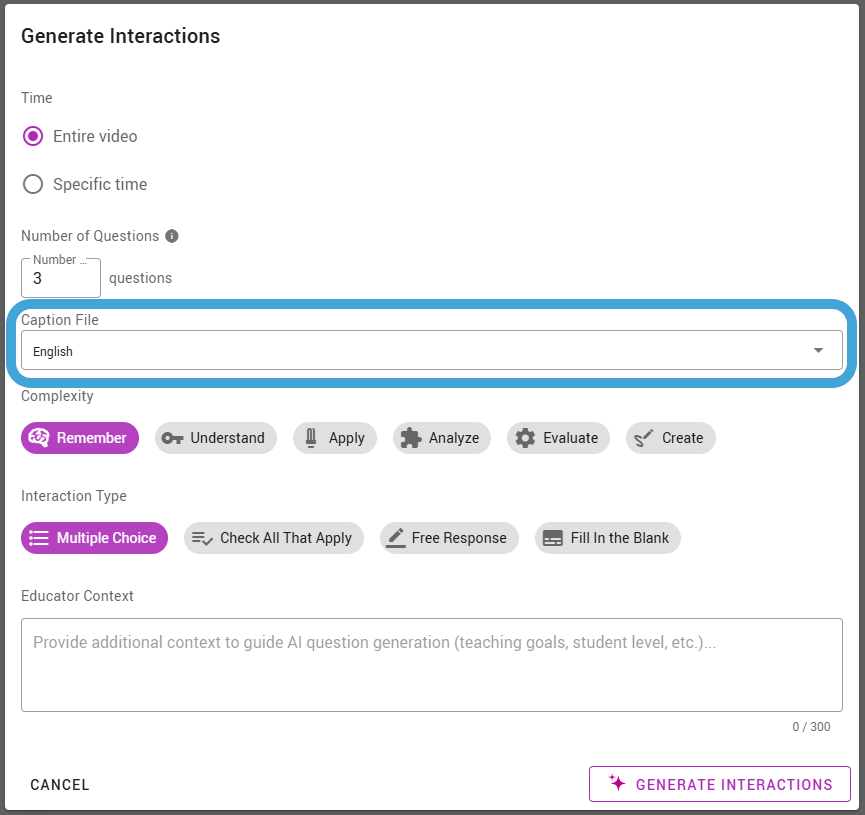This screenshot has height=815, width=865.
Task: Choose the Remember complexity chip
Action: pyautogui.click(x=80, y=438)
